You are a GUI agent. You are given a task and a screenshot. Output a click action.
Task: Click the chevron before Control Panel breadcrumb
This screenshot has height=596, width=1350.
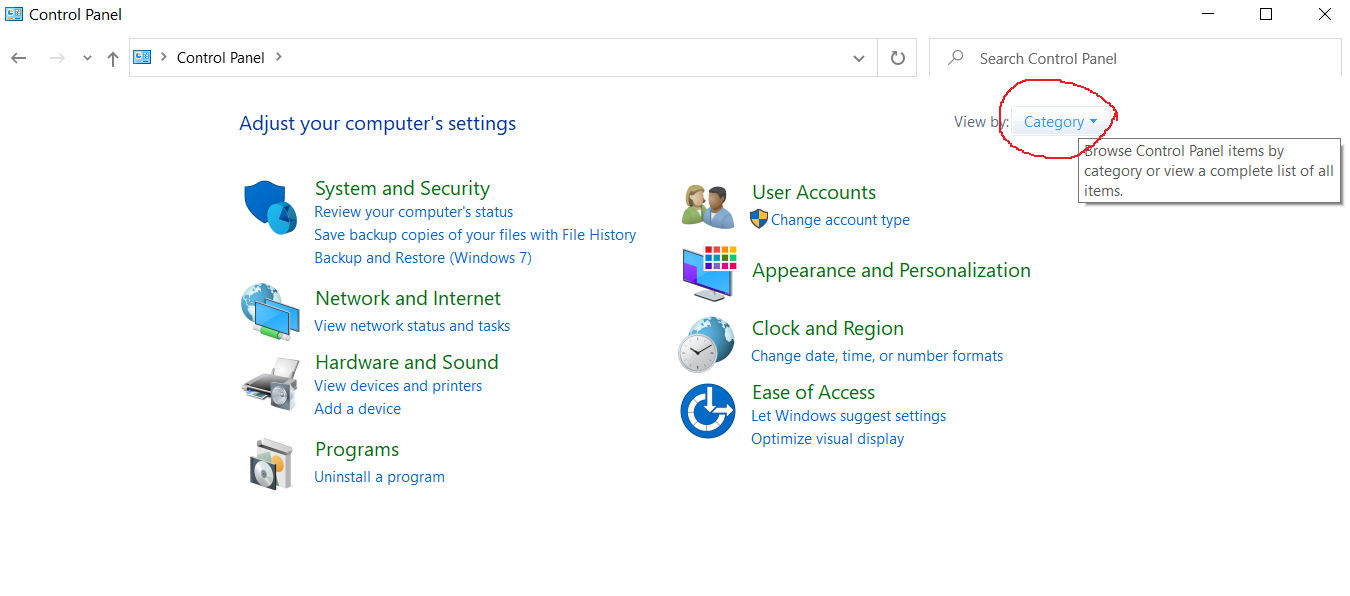[163, 57]
